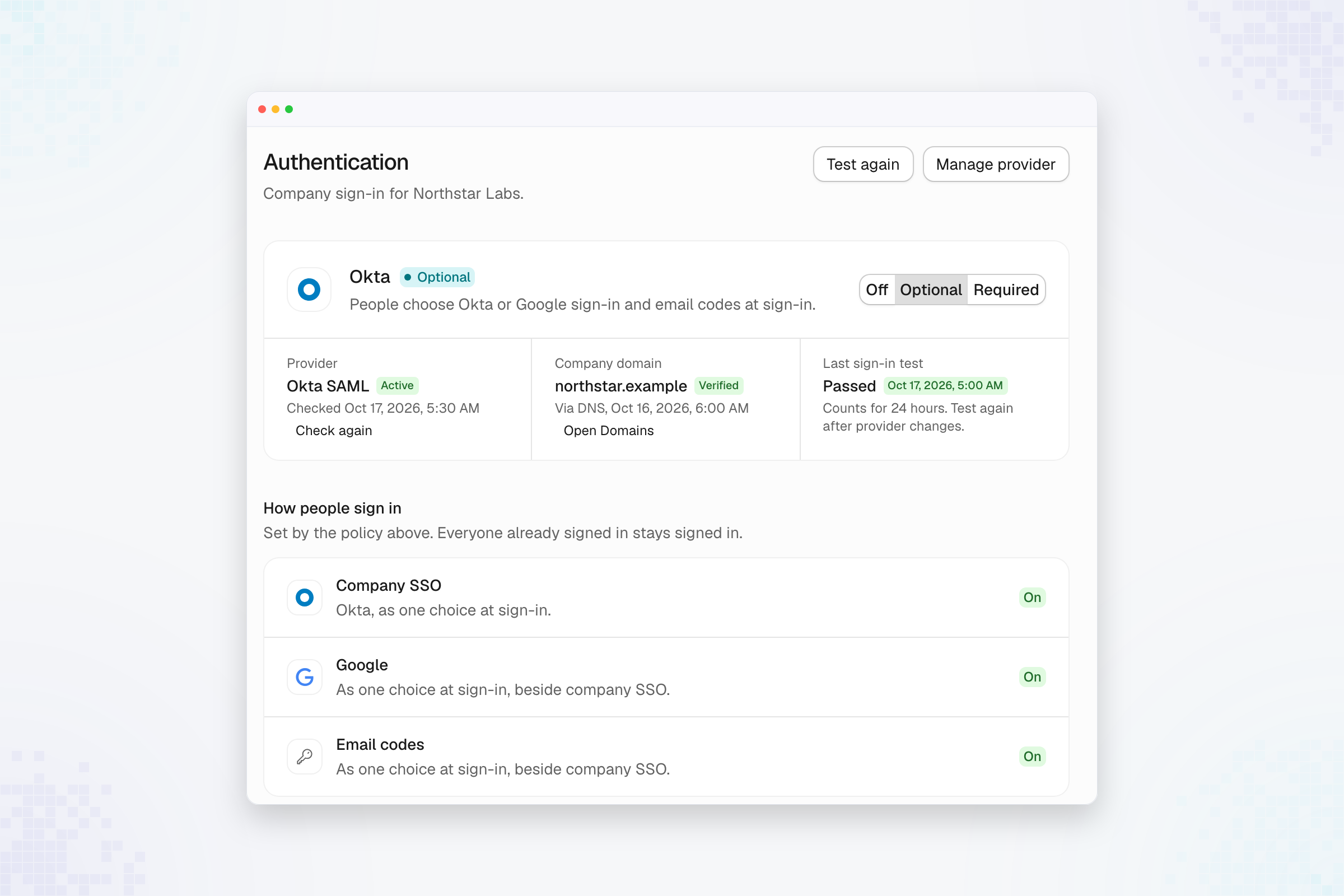Click the How people sign in heading
This screenshot has height=896, width=1344.
pyautogui.click(x=333, y=508)
